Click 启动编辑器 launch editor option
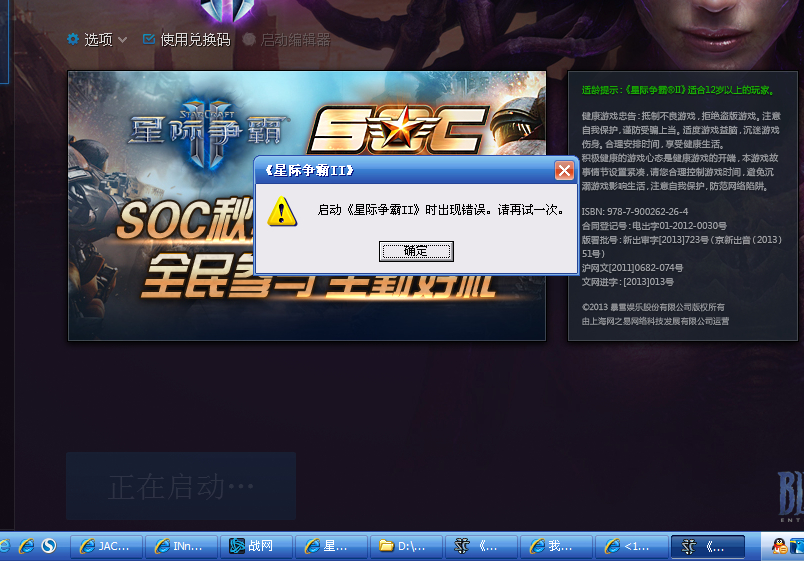804x561 pixels. [295, 39]
